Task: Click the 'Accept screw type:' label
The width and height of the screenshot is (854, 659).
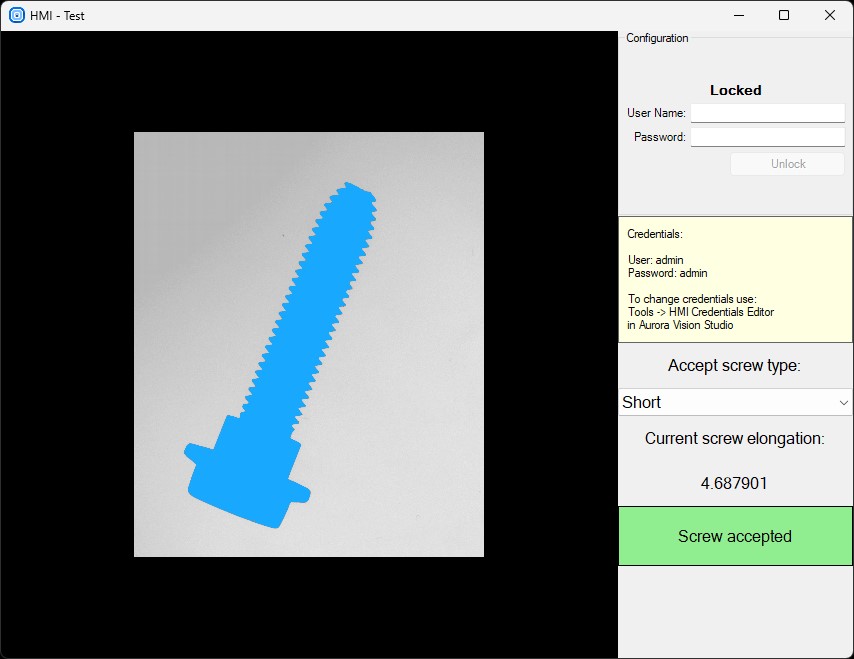Action: tap(734, 365)
